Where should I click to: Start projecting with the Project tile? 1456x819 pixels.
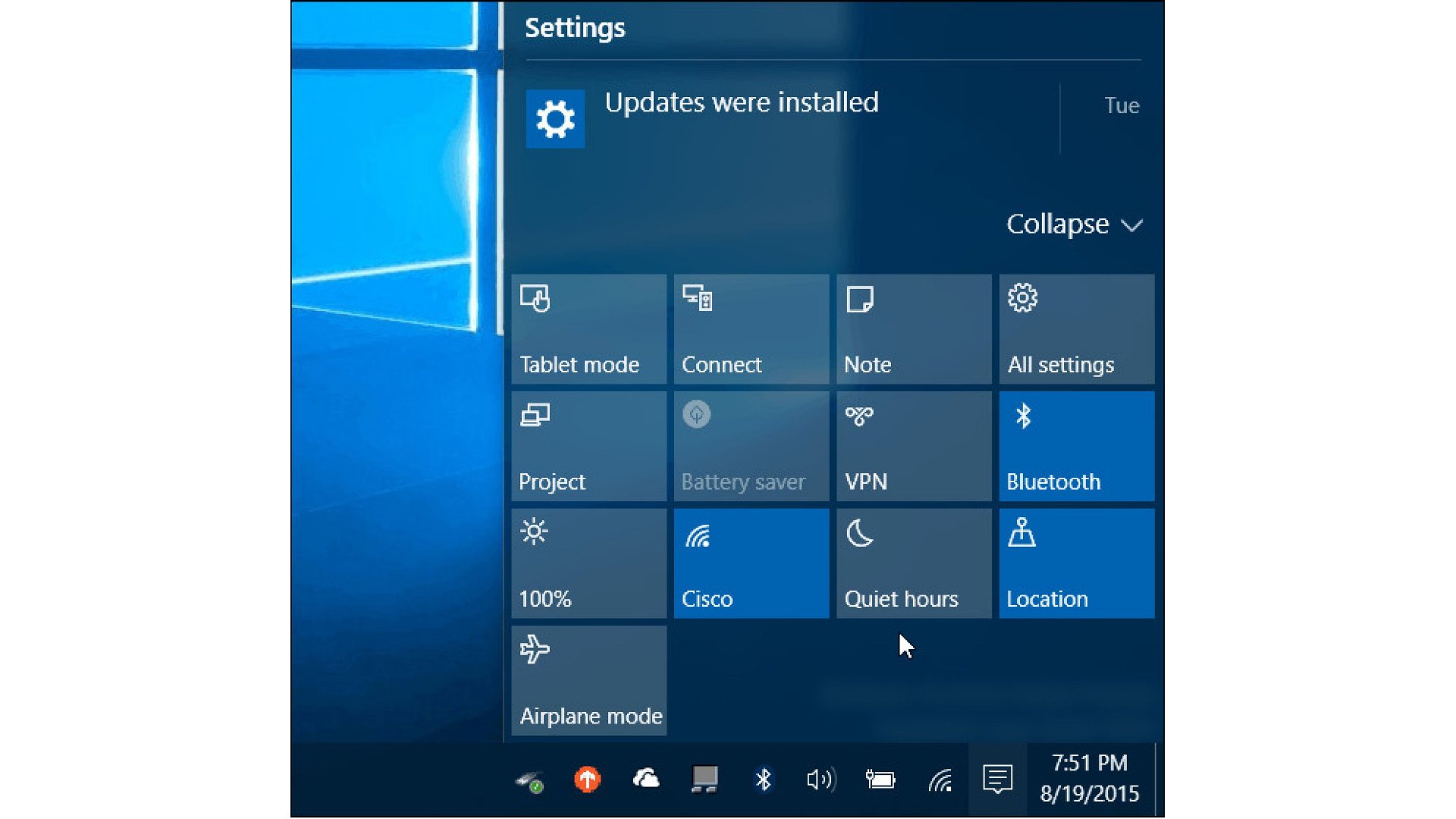pyautogui.click(x=588, y=446)
